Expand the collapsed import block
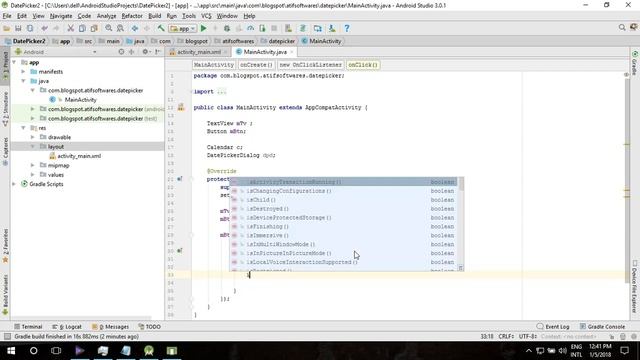The width and height of the screenshot is (640, 360). tap(221, 92)
